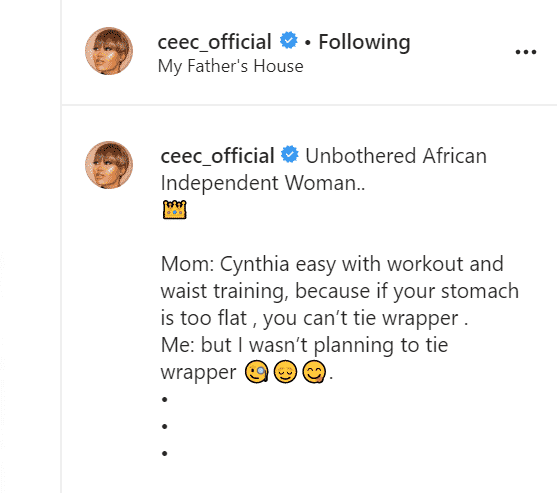557x493 pixels.
Task: Click the verified badge in the caption
Action: point(290,155)
